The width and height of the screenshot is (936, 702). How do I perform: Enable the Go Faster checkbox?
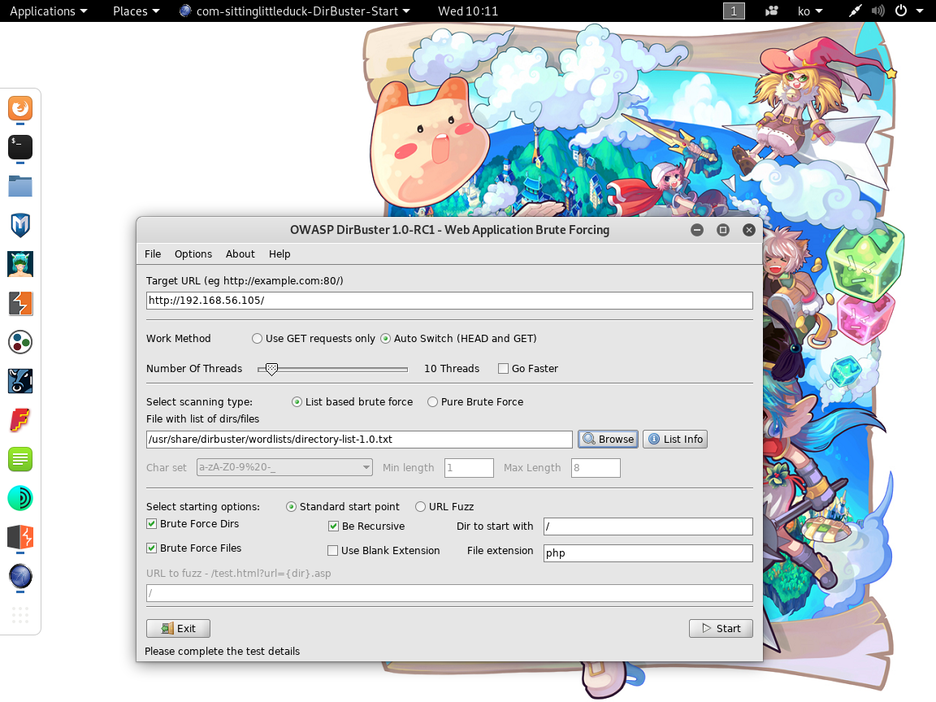point(503,368)
